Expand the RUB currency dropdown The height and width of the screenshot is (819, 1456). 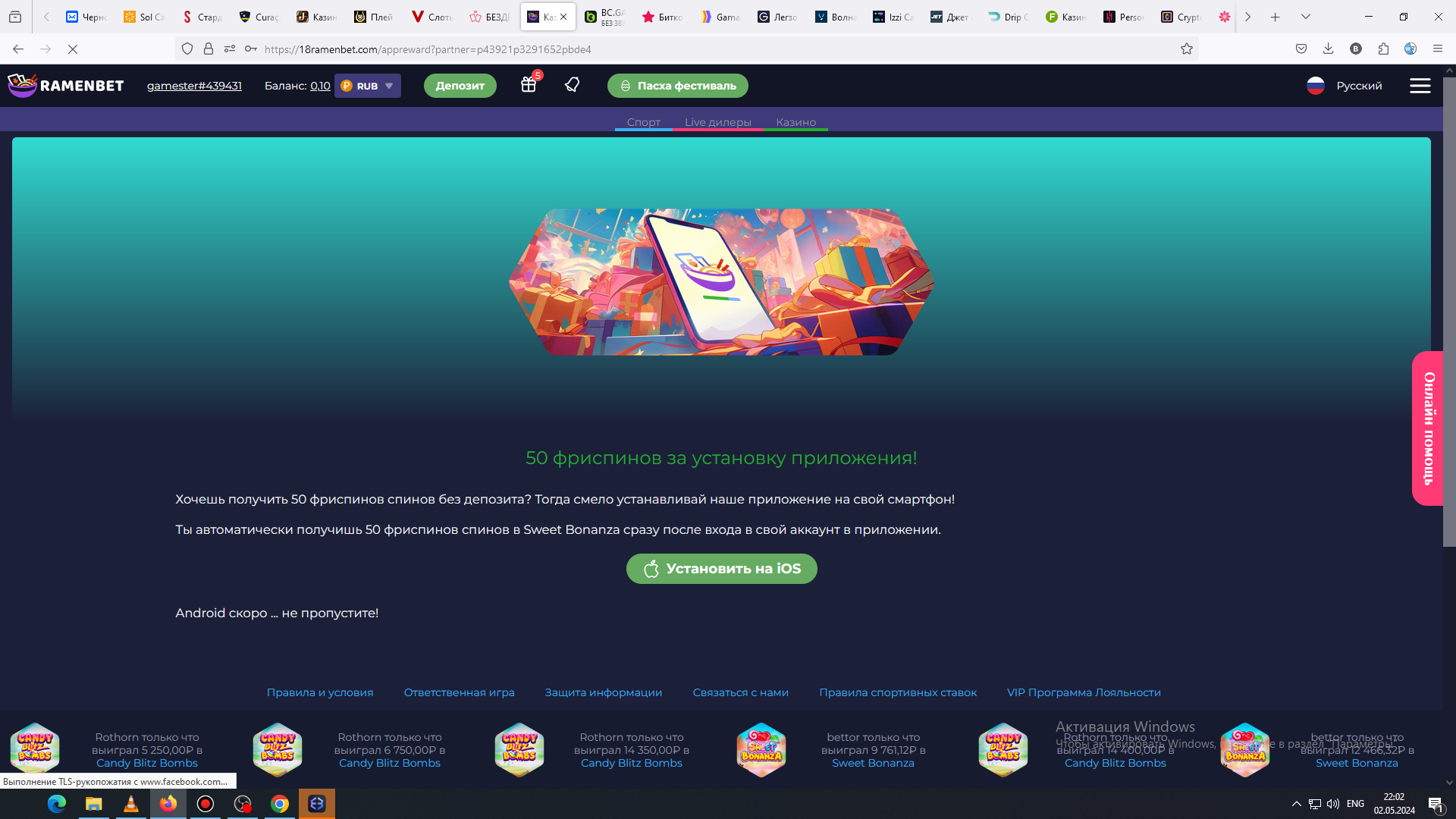368,86
